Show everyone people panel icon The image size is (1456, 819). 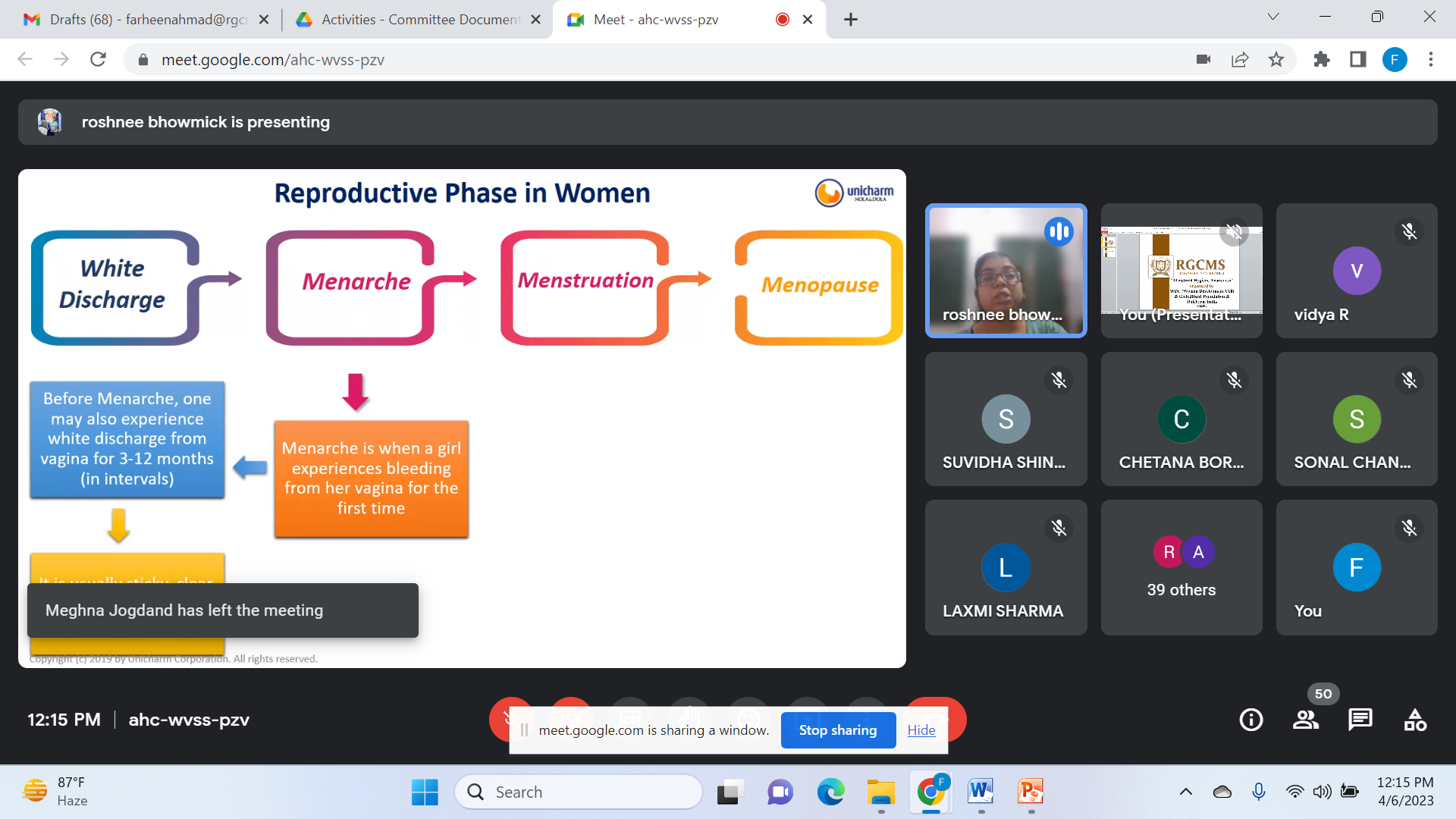pos(1305,720)
